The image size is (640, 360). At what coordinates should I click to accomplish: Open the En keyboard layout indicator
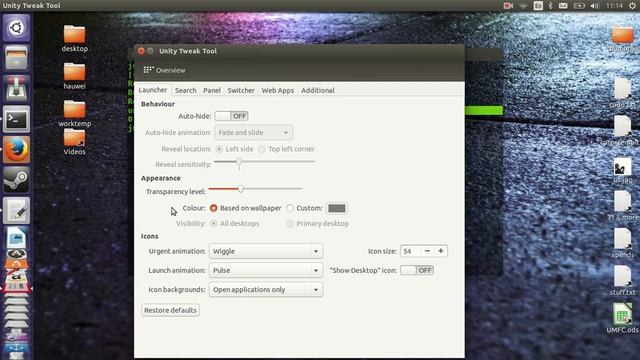tap(538, 6)
